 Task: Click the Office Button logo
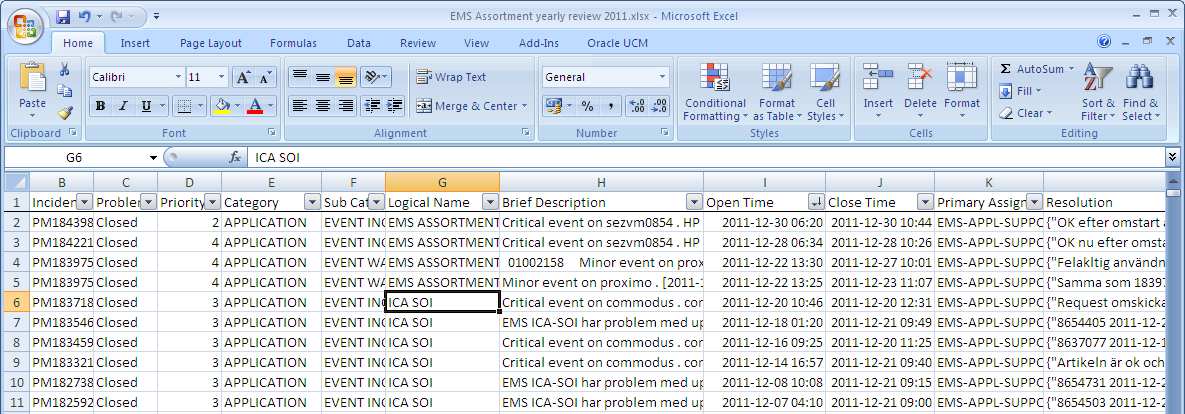pos(25,26)
